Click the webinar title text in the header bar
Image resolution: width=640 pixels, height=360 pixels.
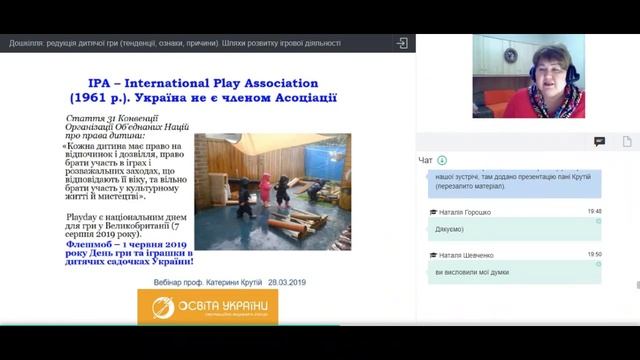175,43
